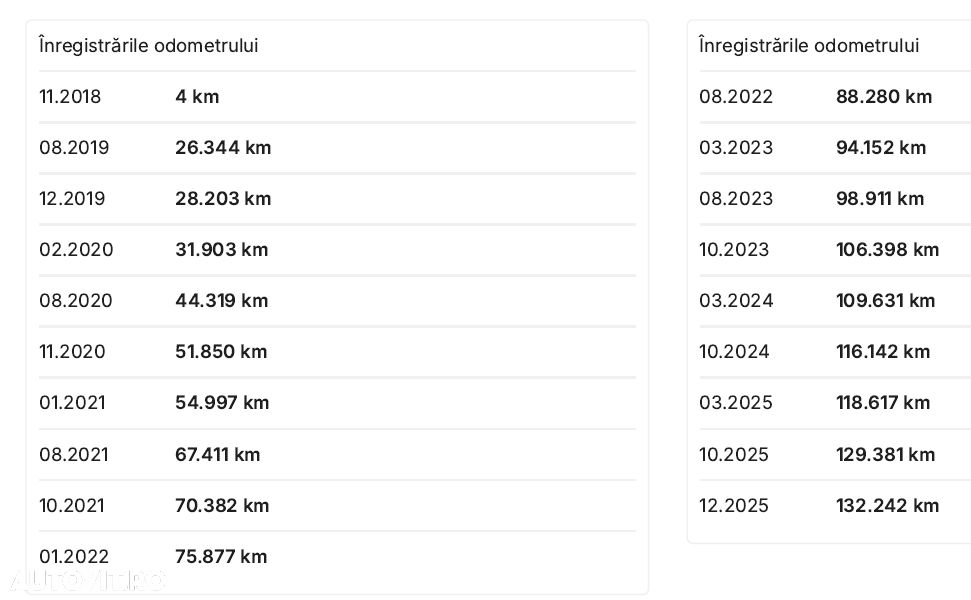This screenshot has width=971, height=600.
Task: Click the 129.381 km value
Action: [x=885, y=454]
